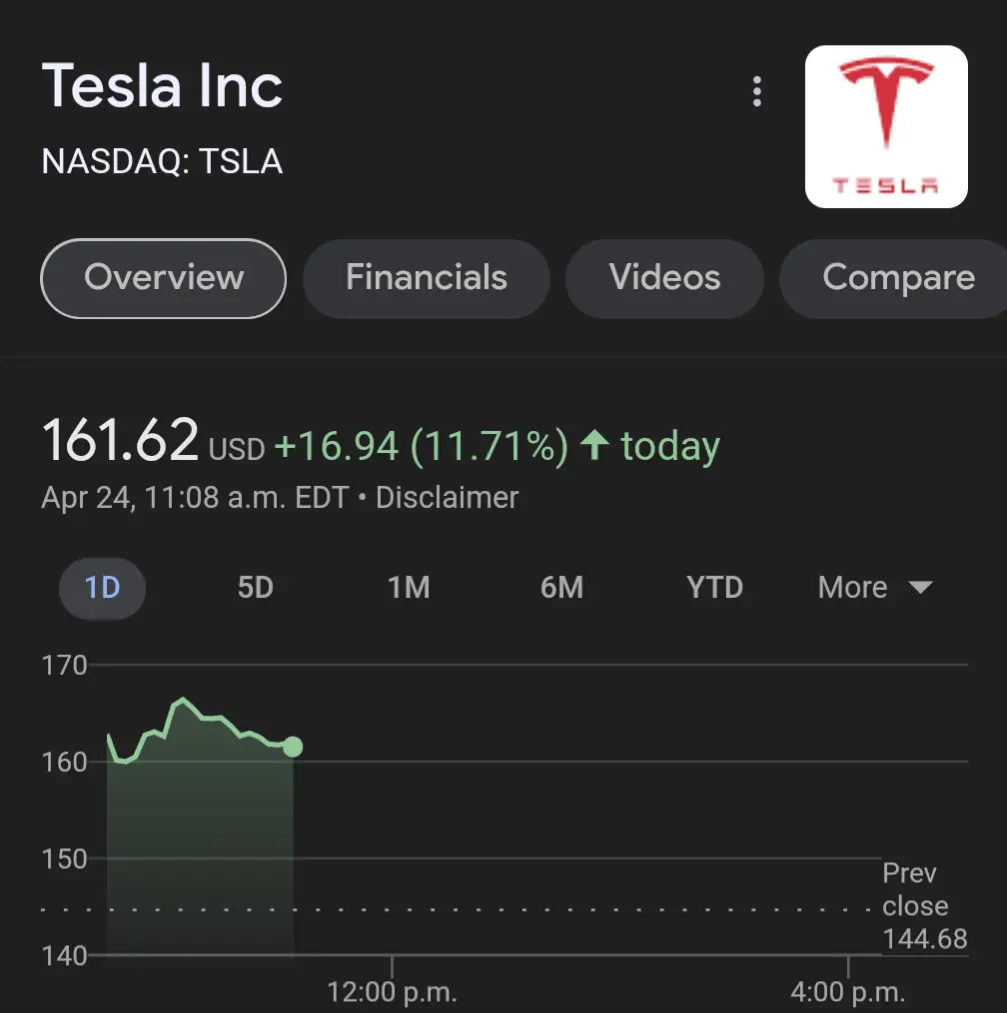Switch chart to 5D range
The height and width of the screenshot is (1013, 1007).
255,588
